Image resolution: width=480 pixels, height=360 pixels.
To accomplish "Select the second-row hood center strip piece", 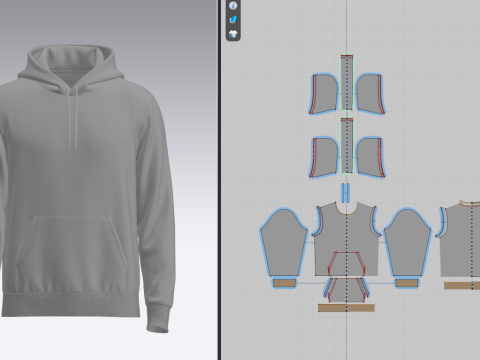I will 347,145.
